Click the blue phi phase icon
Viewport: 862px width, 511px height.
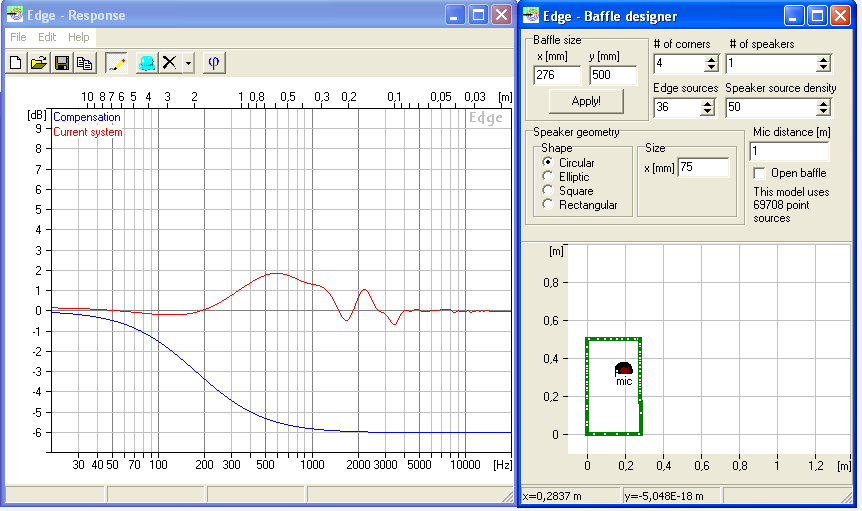[x=214, y=63]
